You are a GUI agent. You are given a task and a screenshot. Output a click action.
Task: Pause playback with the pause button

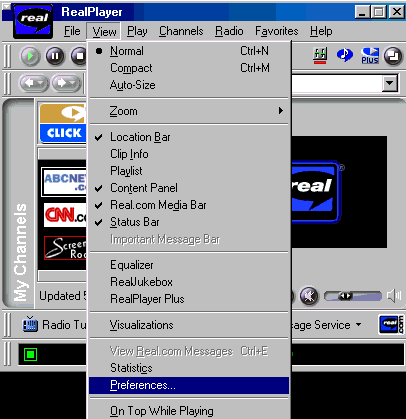(55, 56)
